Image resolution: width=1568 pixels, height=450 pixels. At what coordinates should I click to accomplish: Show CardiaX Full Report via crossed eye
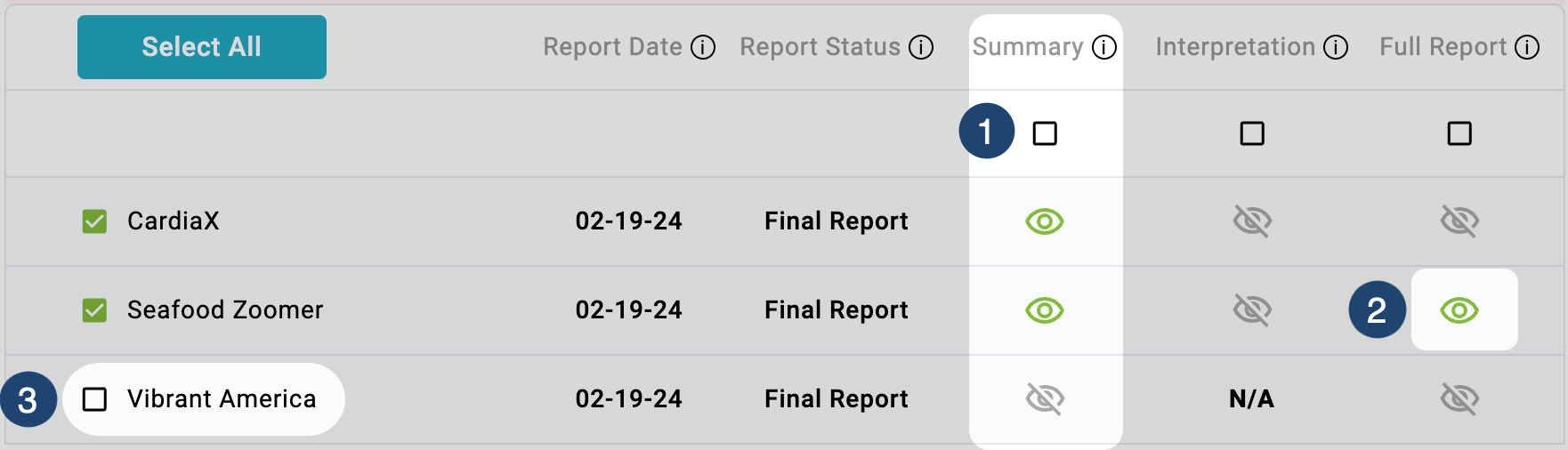coord(1459,221)
